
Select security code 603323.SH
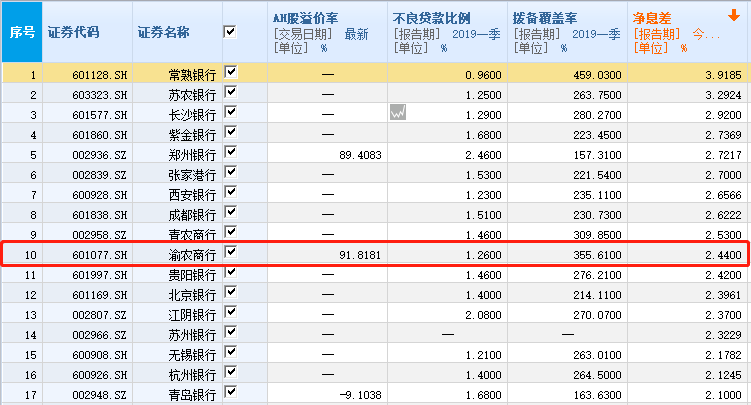[100, 95]
